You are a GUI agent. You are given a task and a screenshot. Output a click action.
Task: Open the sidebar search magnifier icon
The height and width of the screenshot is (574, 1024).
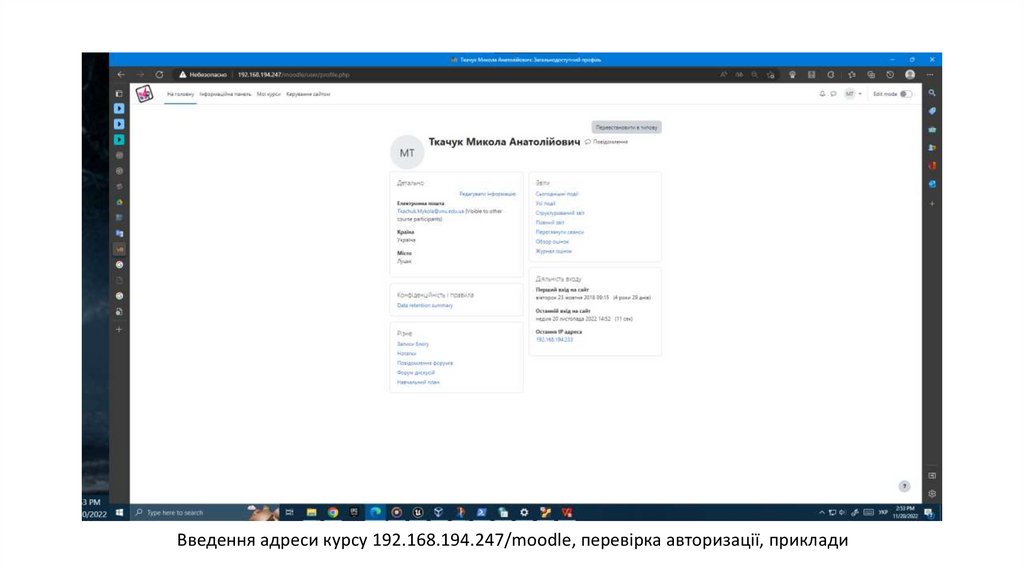tap(932, 93)
